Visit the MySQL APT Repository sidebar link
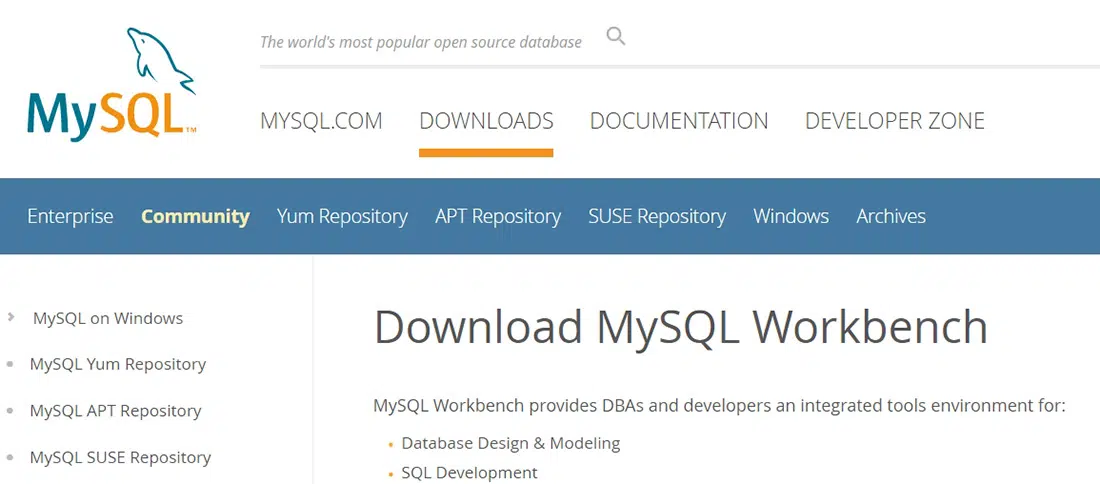1100x484 pixels. point(116,411)
